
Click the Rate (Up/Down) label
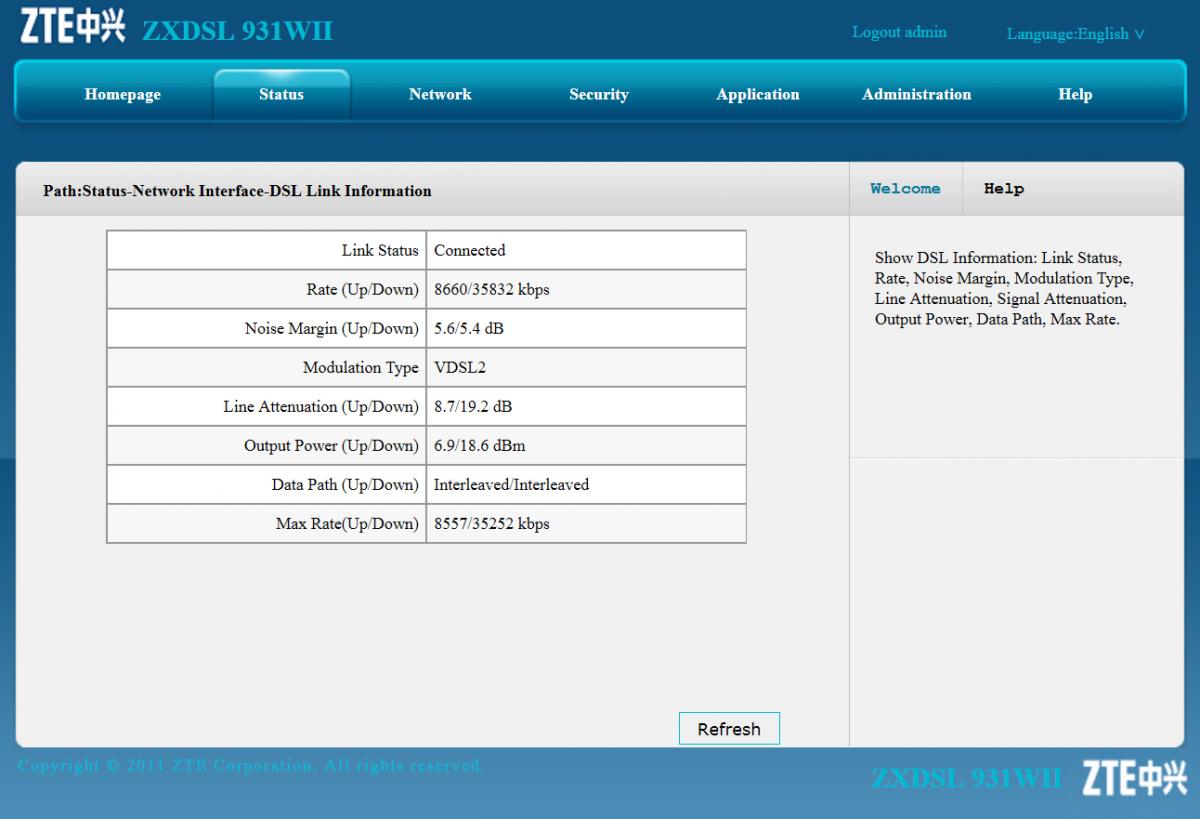[363, 289]
